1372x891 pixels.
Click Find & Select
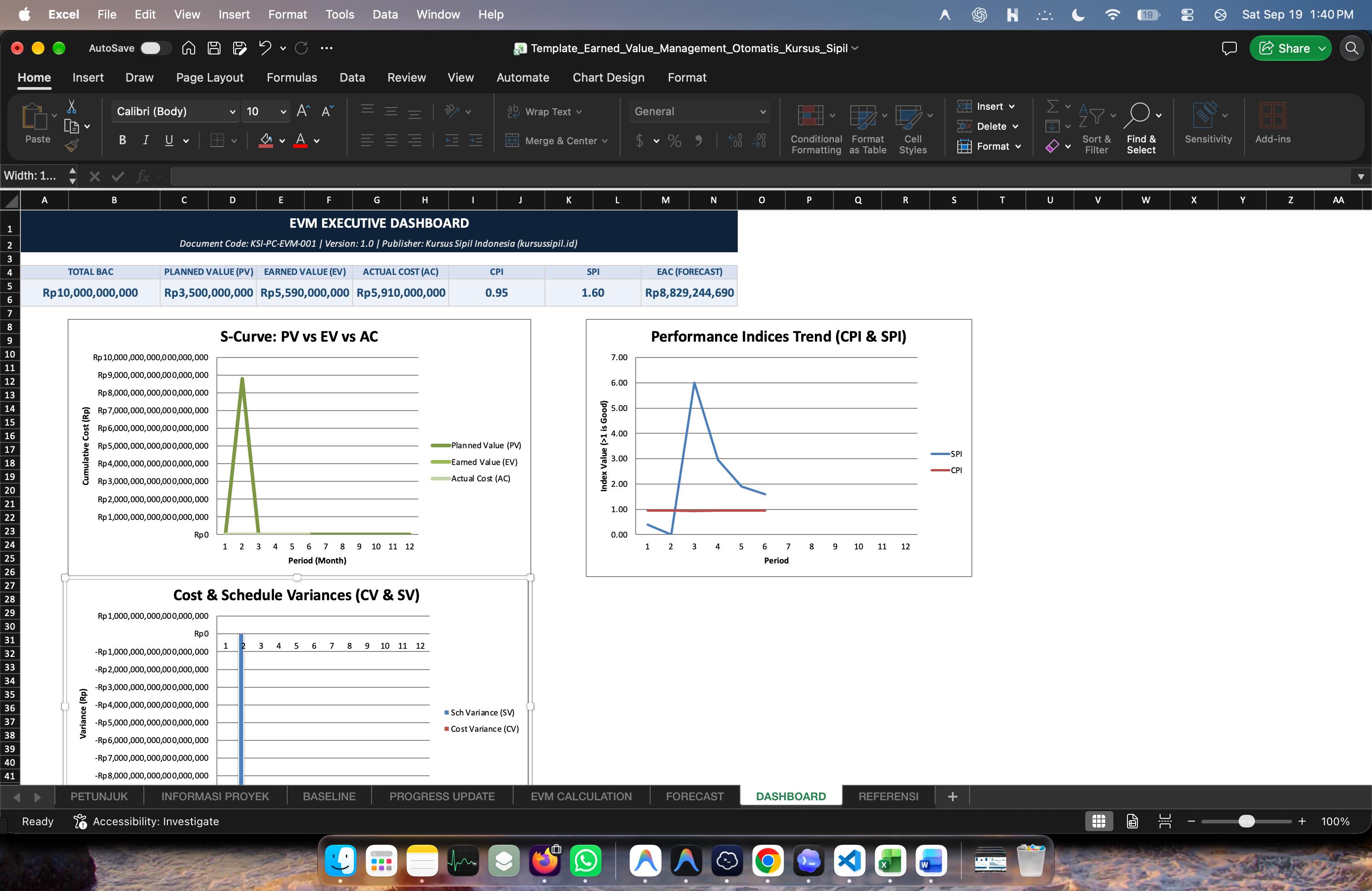[1142, 129]
